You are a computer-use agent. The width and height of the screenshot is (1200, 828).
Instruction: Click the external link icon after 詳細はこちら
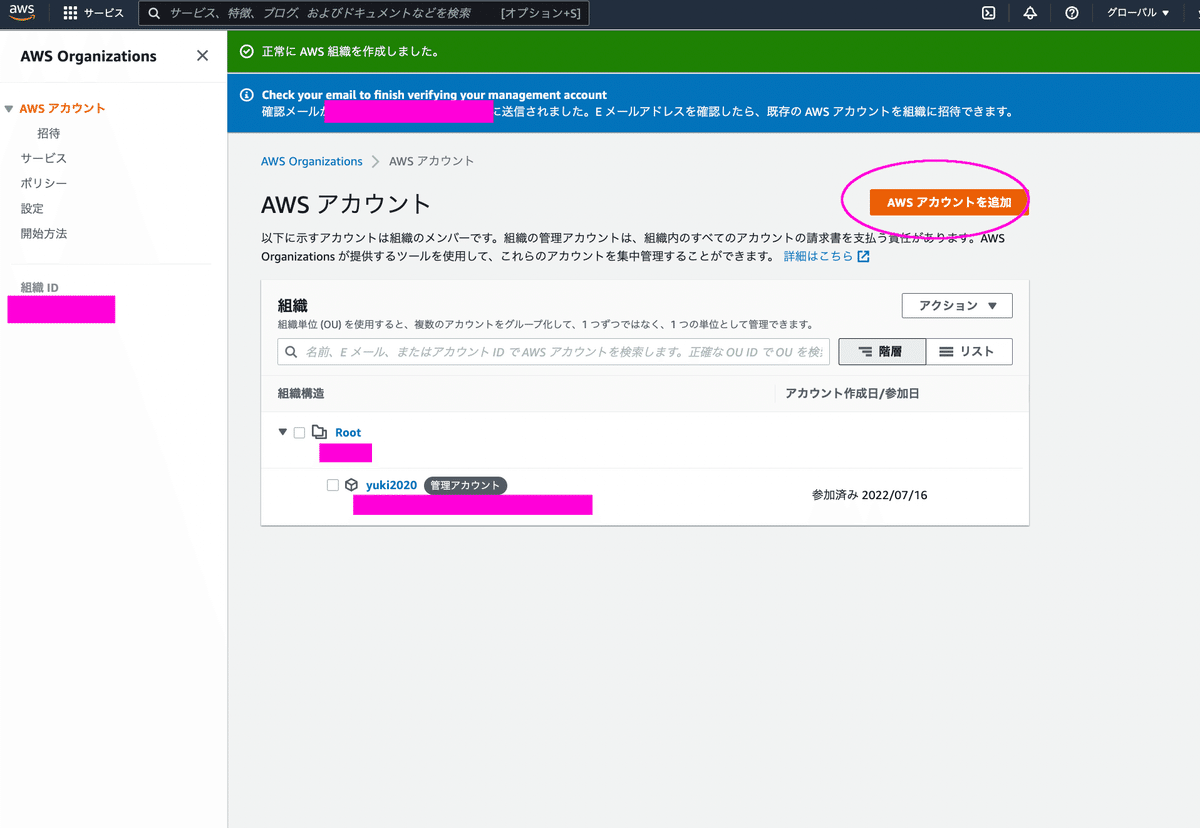[864, 256]
